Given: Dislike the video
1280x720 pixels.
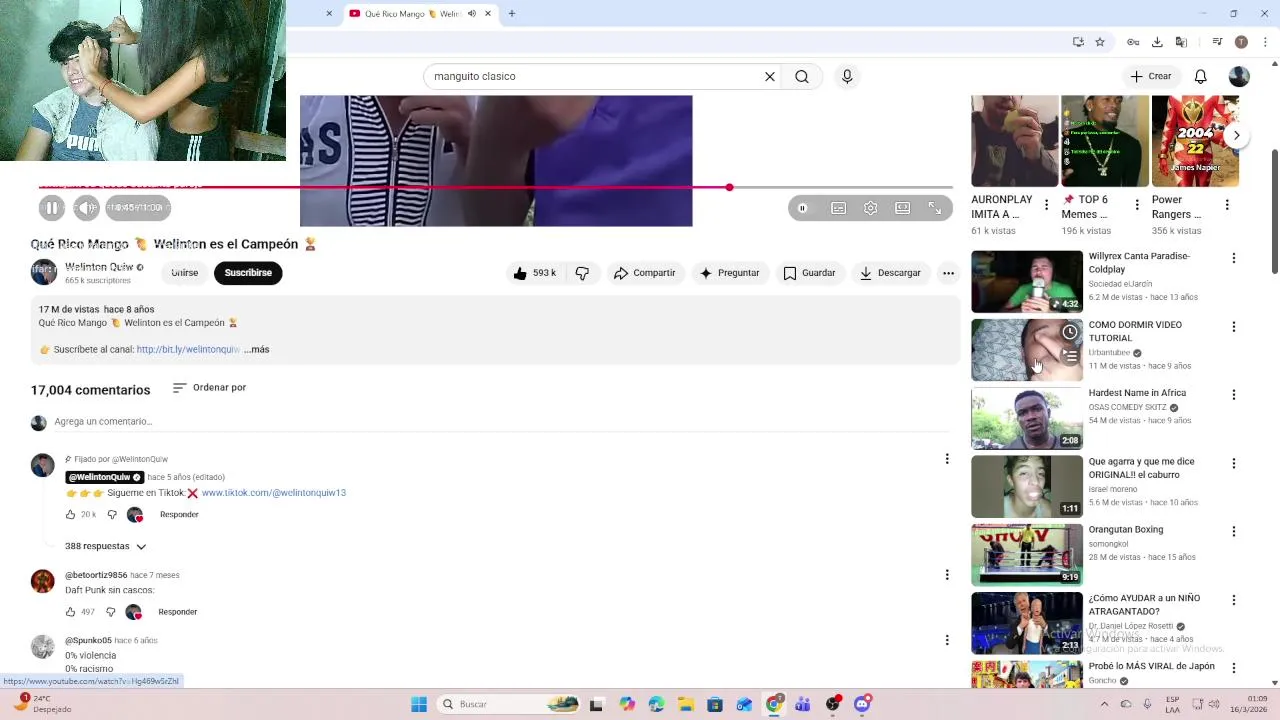Looking at the screenshot, I should pos(582,273).
